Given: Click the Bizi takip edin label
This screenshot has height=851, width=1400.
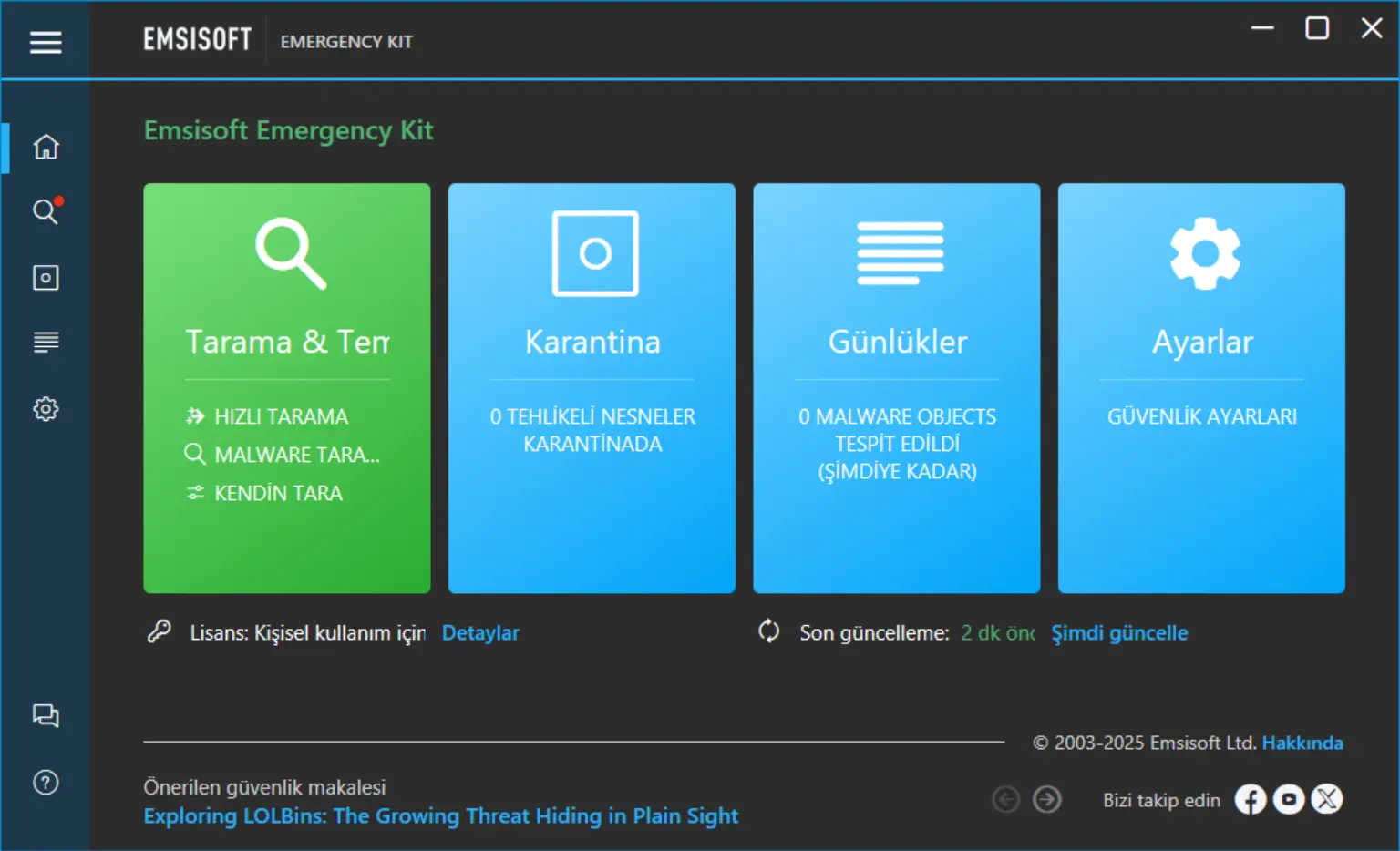Looking at the screenshot, I should click(1161, 800).
